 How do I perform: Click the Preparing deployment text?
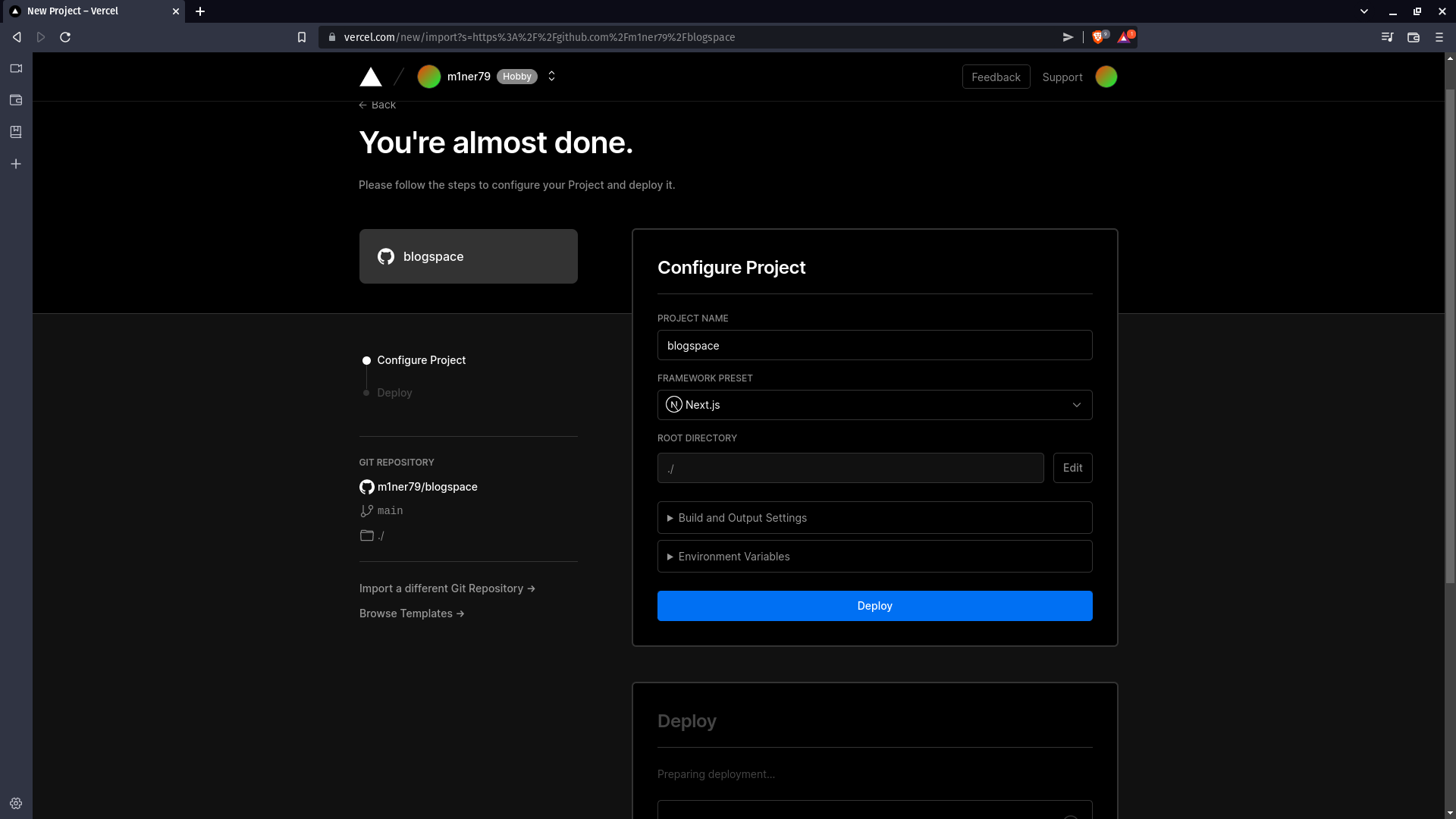pos(716,774)
